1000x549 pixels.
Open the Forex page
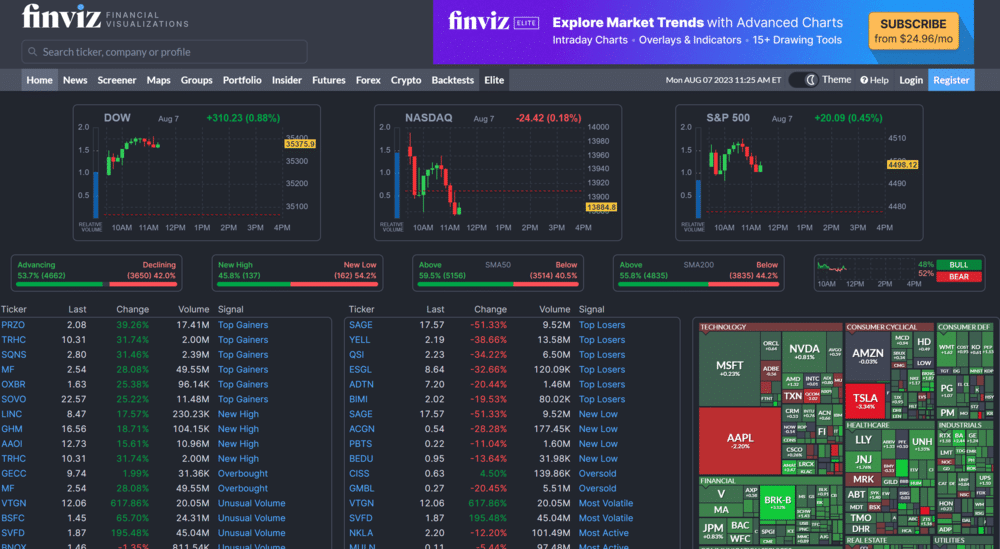(368, 80)
